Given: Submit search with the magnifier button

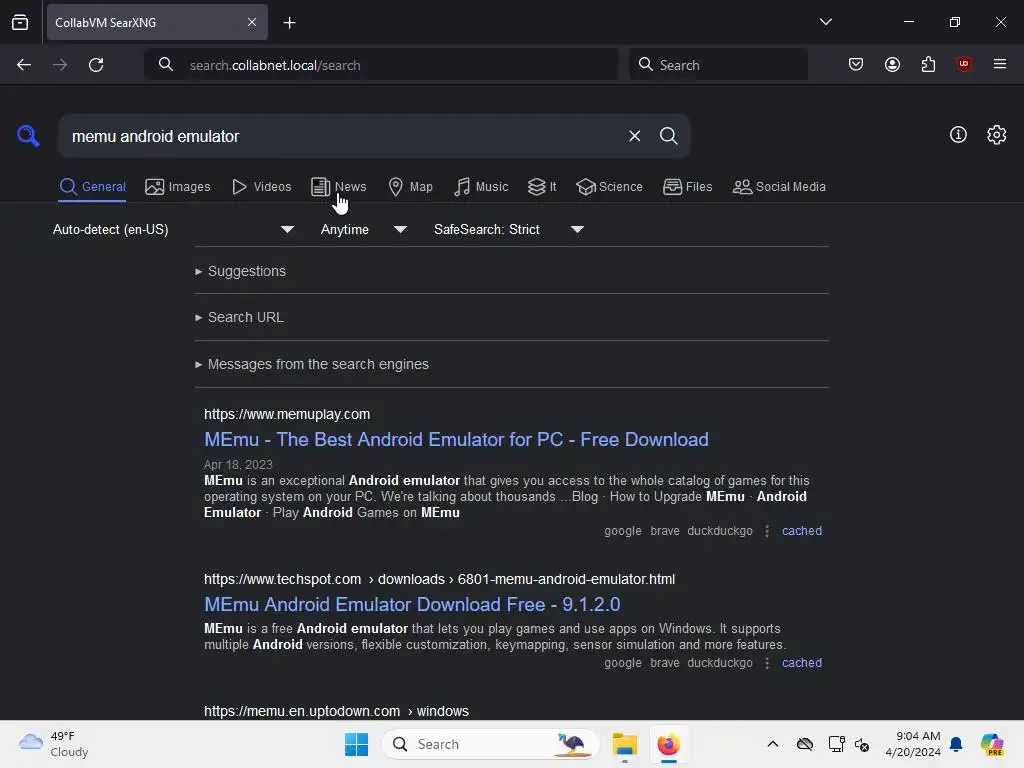Looking at the screenshot, I should (668, 136).
